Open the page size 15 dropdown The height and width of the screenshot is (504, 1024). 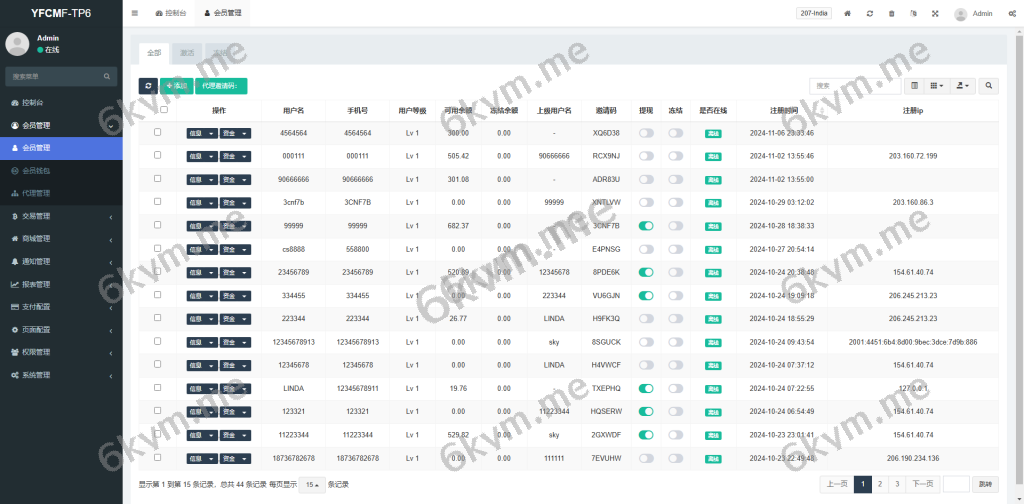(313, 484)
